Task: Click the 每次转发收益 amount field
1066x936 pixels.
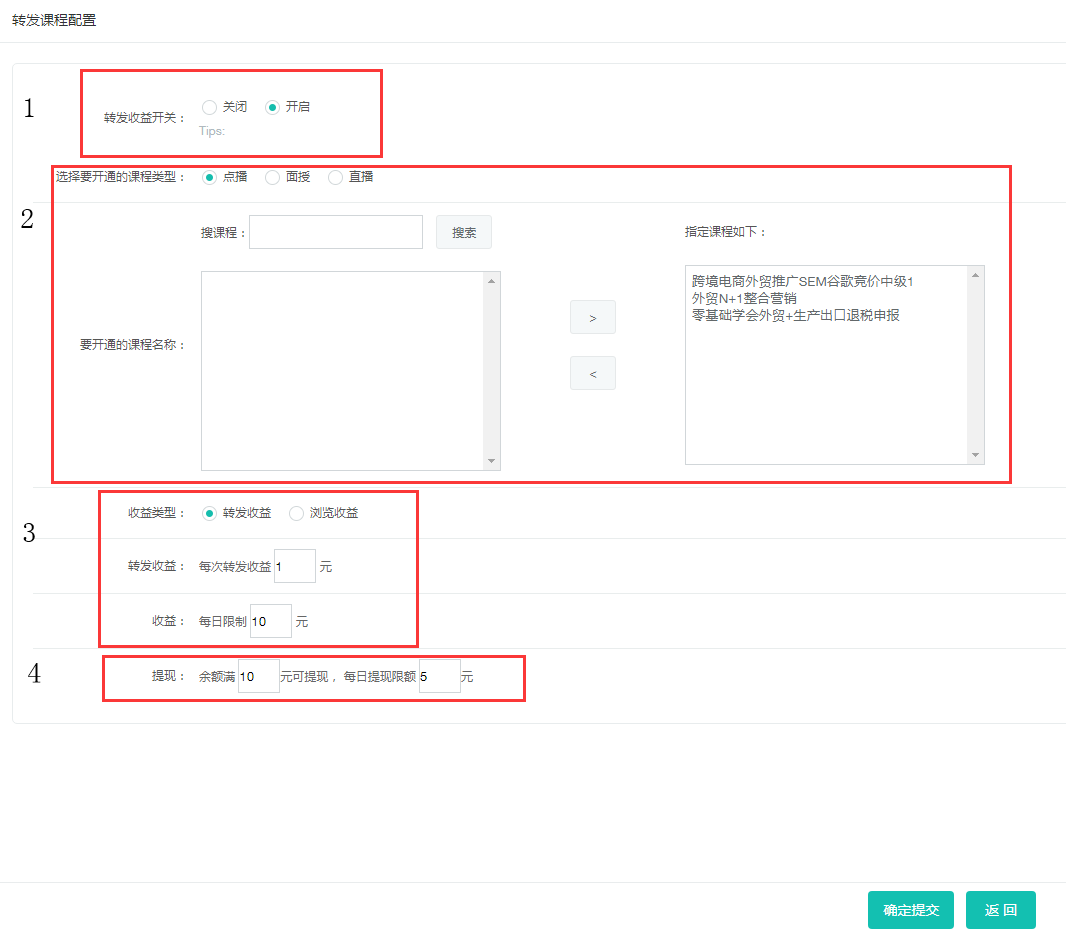Action: (x=295, y=567)
